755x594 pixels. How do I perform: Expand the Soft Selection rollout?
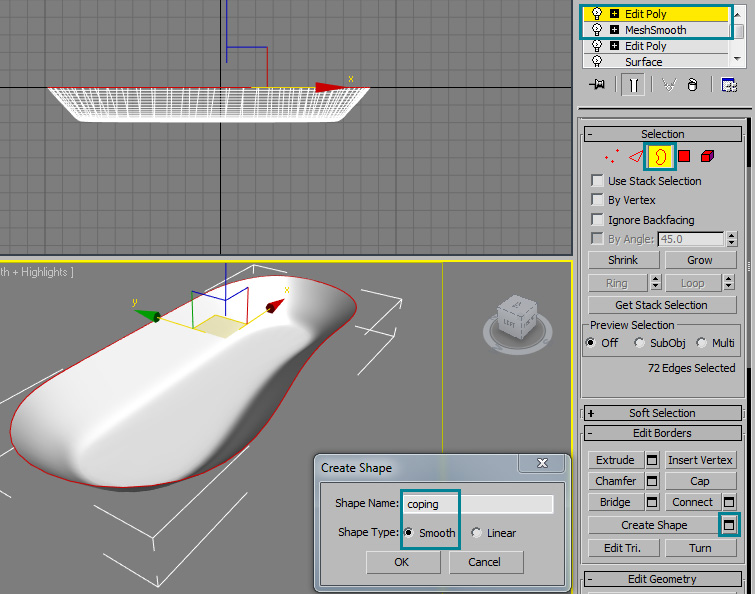tap(662, 413)
